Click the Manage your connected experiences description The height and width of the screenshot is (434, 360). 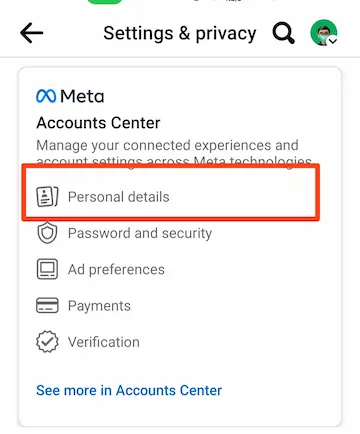pos(174,153)
